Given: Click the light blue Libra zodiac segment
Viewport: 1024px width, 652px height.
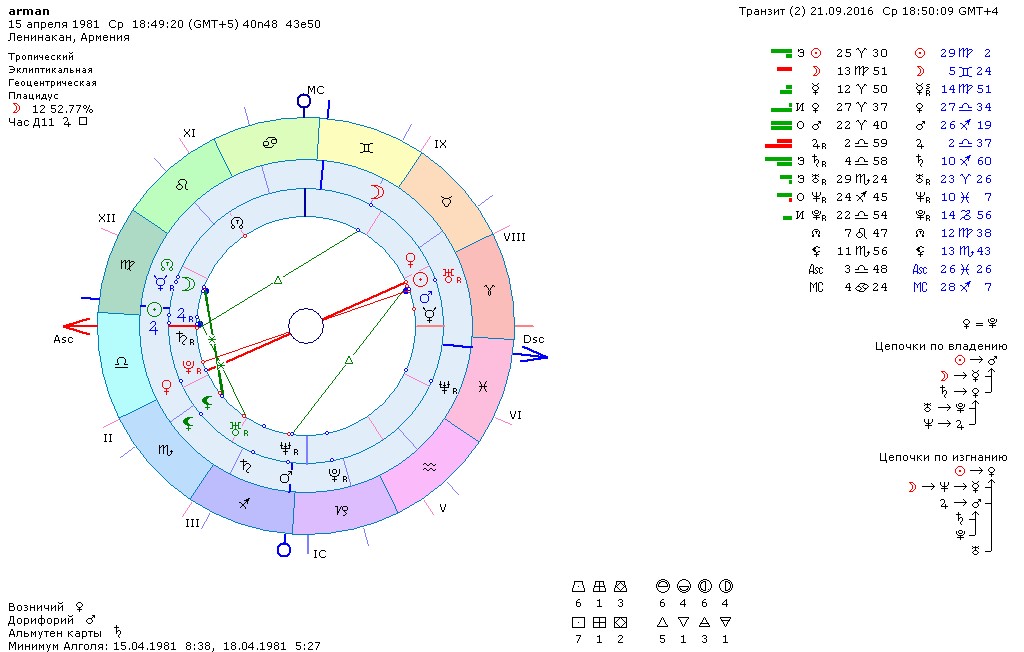Looking at the screenshot, I should pos(121,362).
